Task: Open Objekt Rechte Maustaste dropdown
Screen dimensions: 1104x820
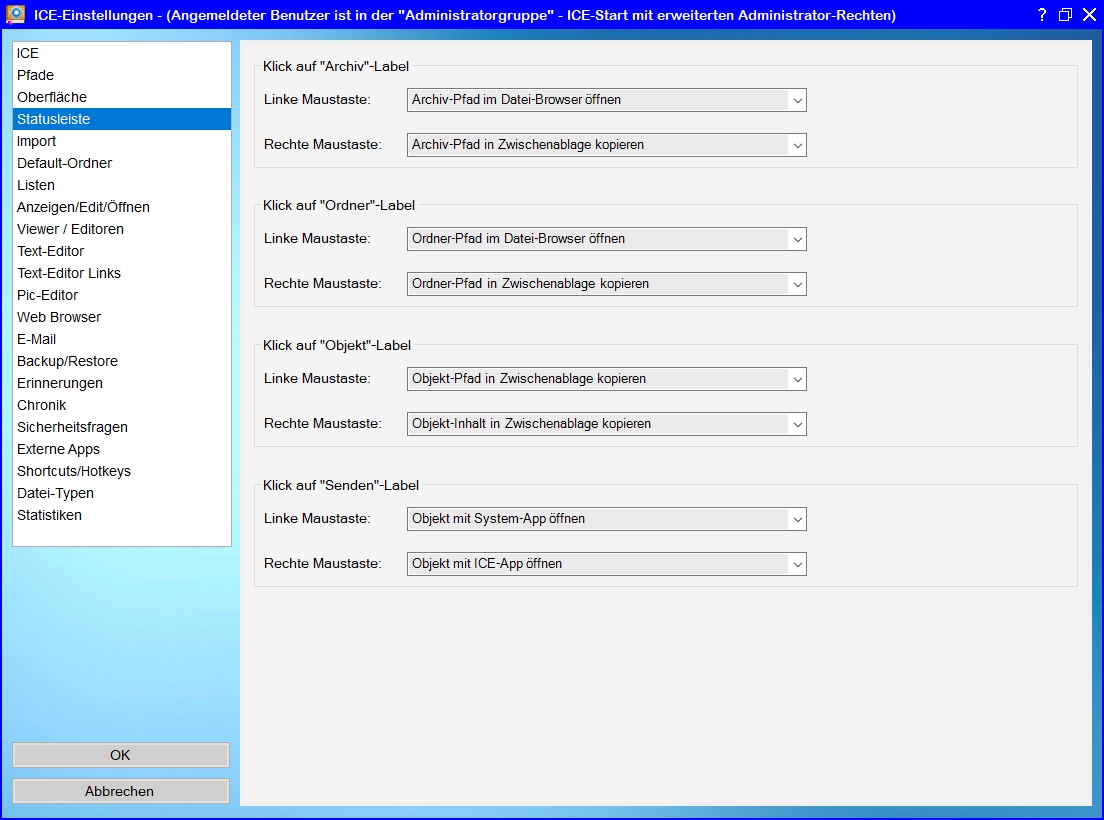Action: pyautogui.click(x=606, y=424)
